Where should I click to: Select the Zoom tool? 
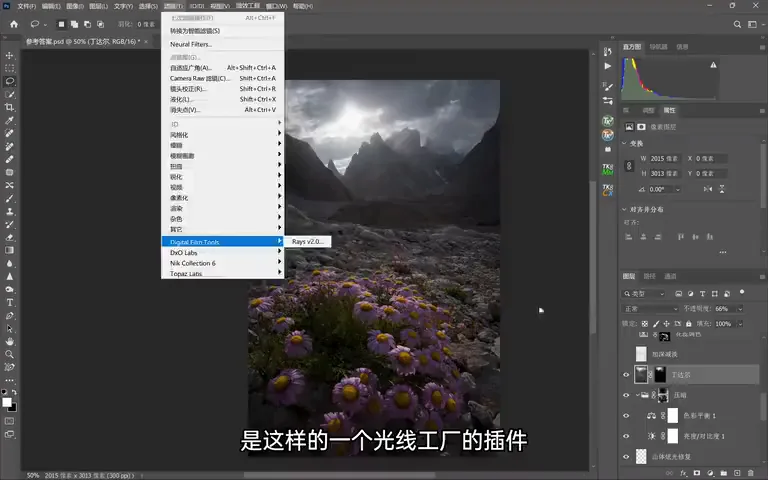[9, 354]
